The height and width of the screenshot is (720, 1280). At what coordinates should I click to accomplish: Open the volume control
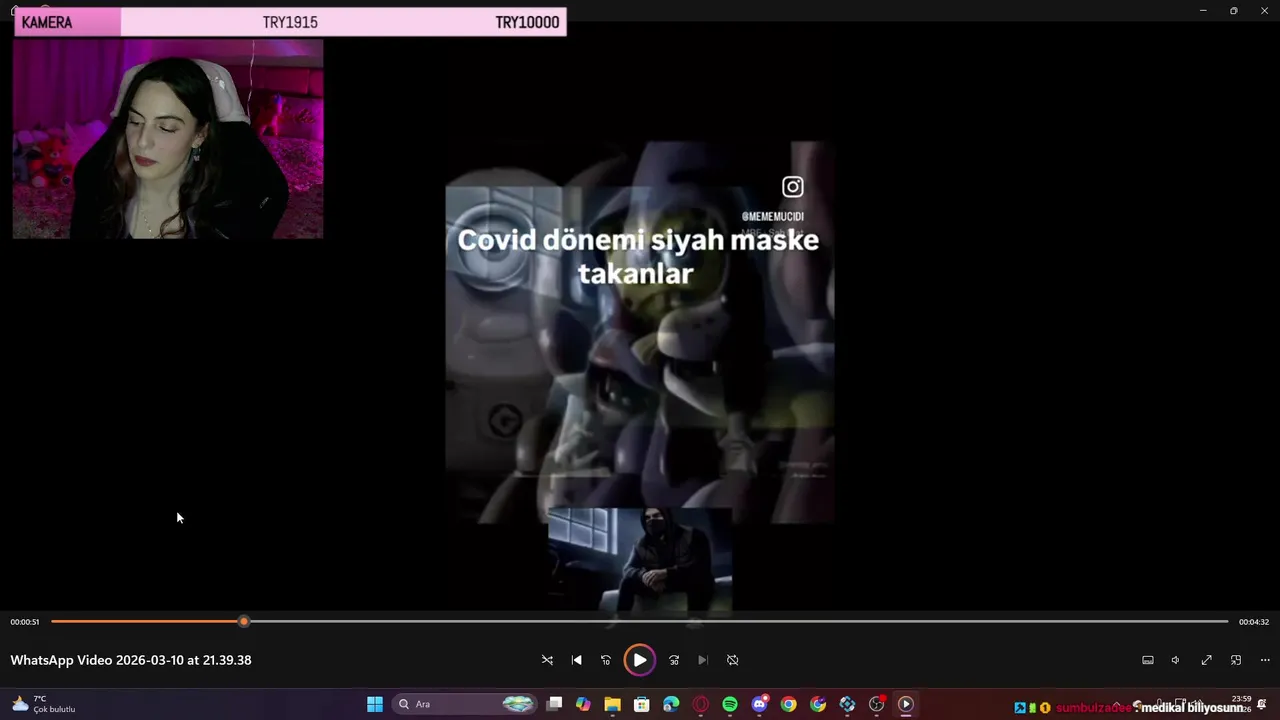(x=1176, y=660)
